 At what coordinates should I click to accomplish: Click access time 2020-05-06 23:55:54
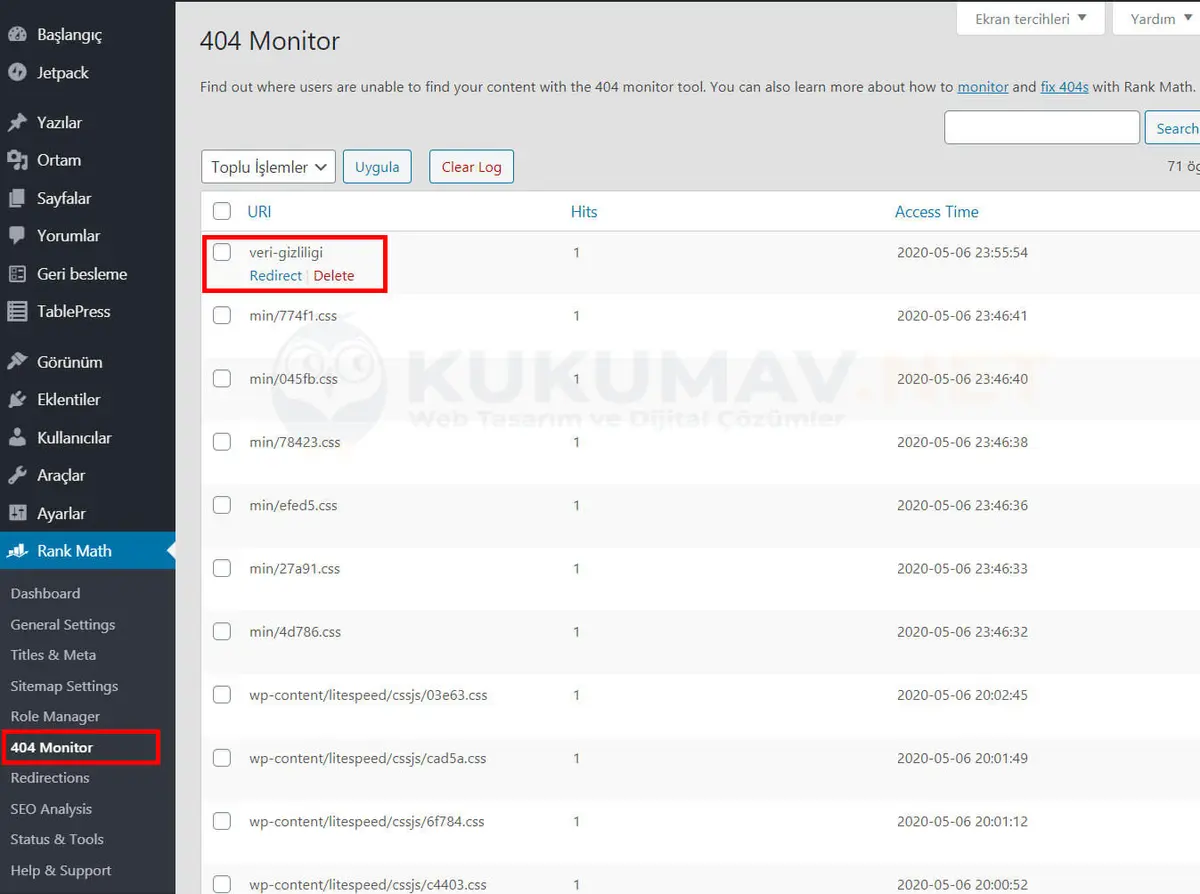coord(962,252)
